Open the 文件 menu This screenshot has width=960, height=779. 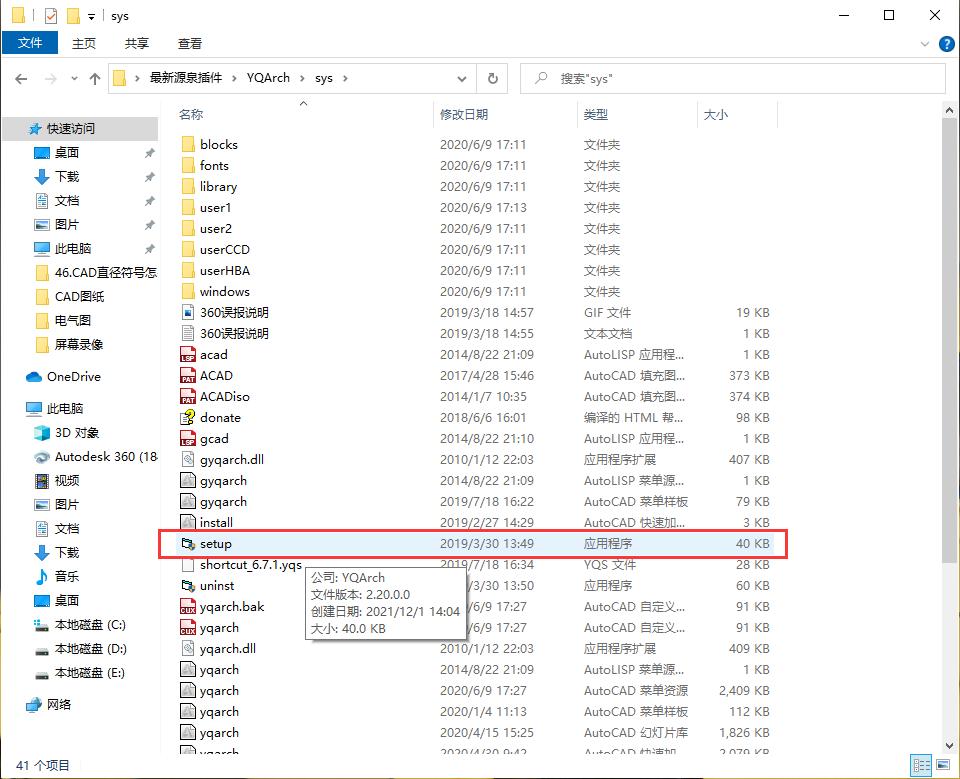29,43
